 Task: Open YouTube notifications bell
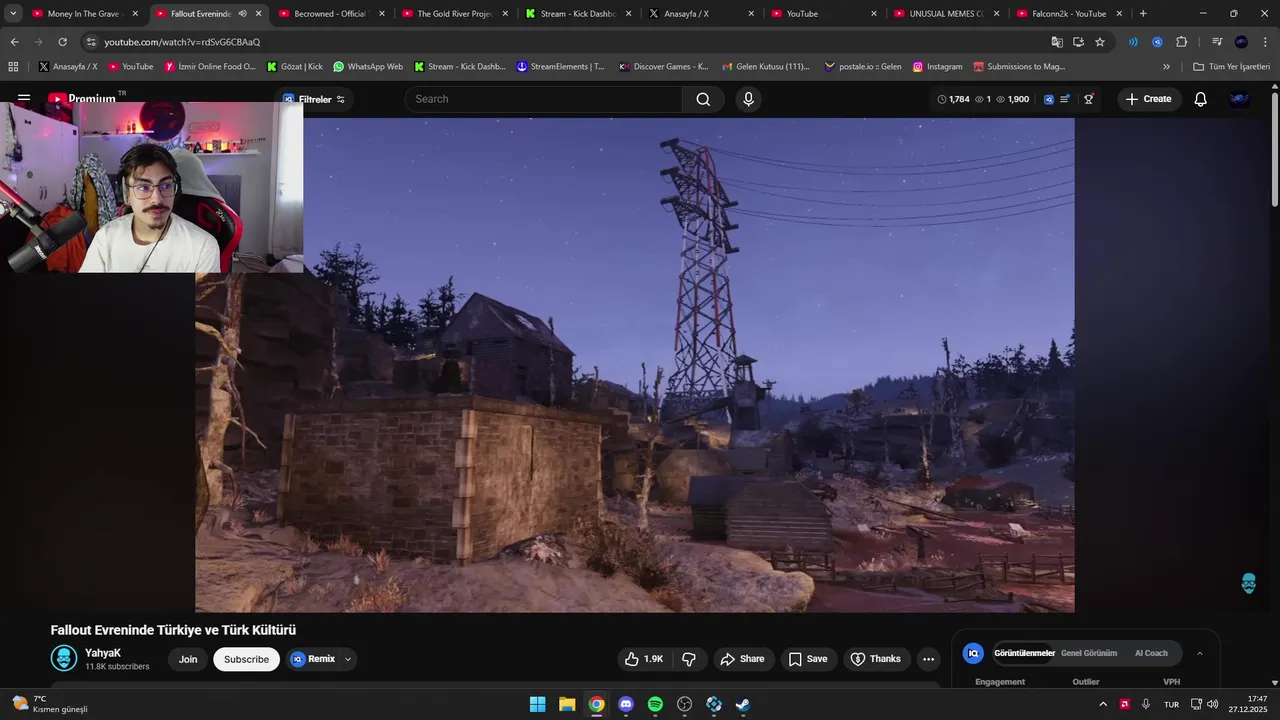click(x=1201, y=99)
